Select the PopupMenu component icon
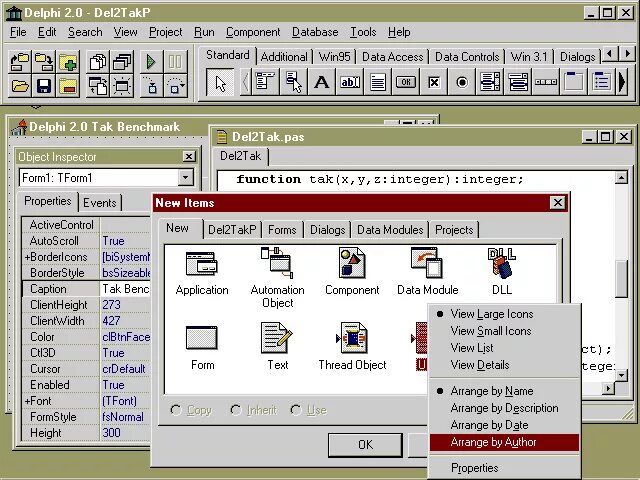This screenshot has height=480, width=640. 293,82
